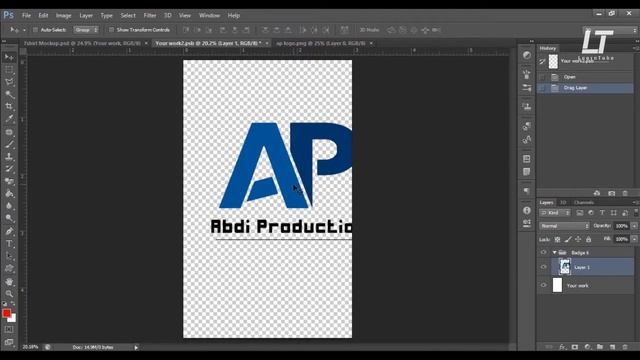The height and width of the screenshot is (360, 640).
Task: Toggle lock position
Action: point(578,240)
